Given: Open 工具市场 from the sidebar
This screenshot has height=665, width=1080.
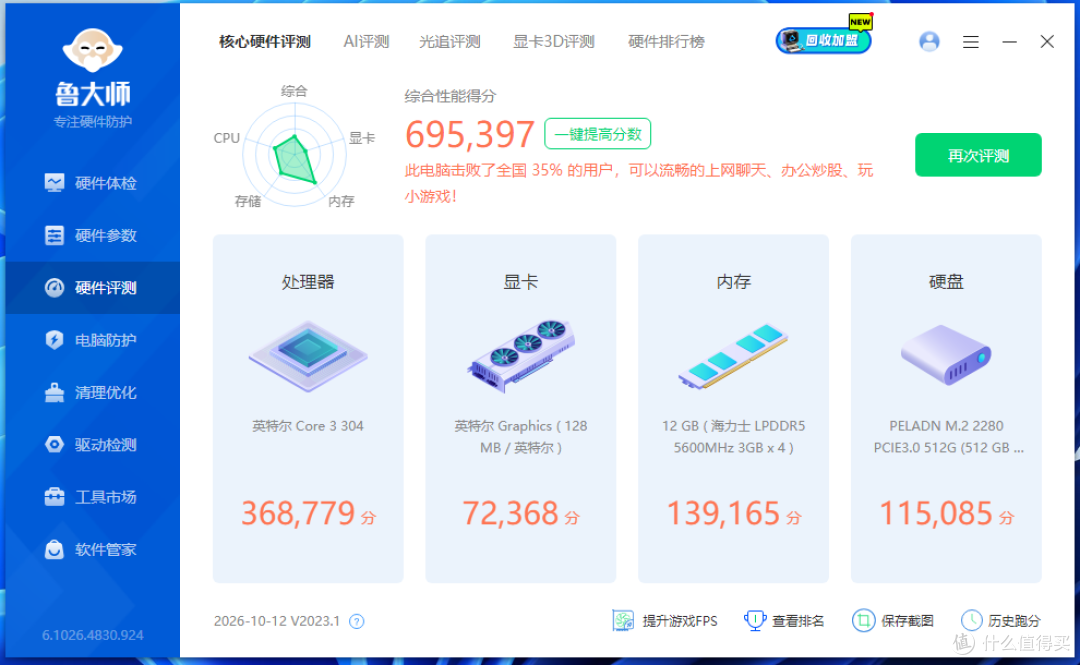Looking at the screenshot, I should tap(92, 498).
